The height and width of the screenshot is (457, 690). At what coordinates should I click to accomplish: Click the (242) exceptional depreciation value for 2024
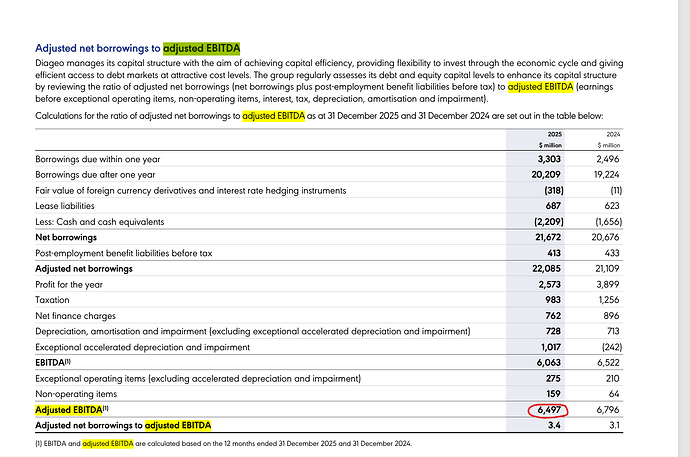610,347
